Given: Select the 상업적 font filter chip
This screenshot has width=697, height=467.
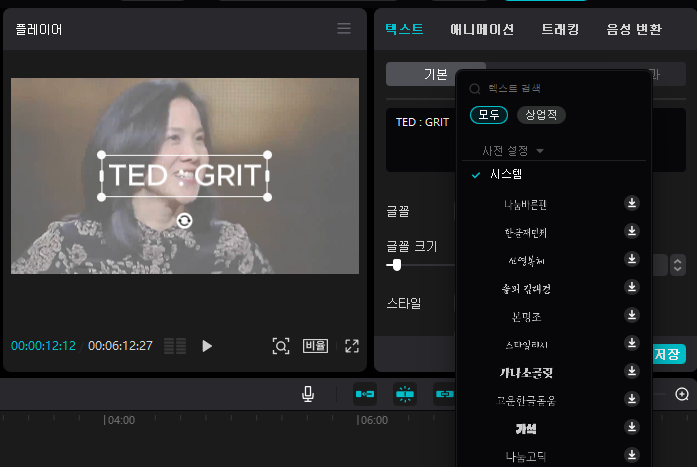Looking at the screenshot, I should click(x=541, y=115).
